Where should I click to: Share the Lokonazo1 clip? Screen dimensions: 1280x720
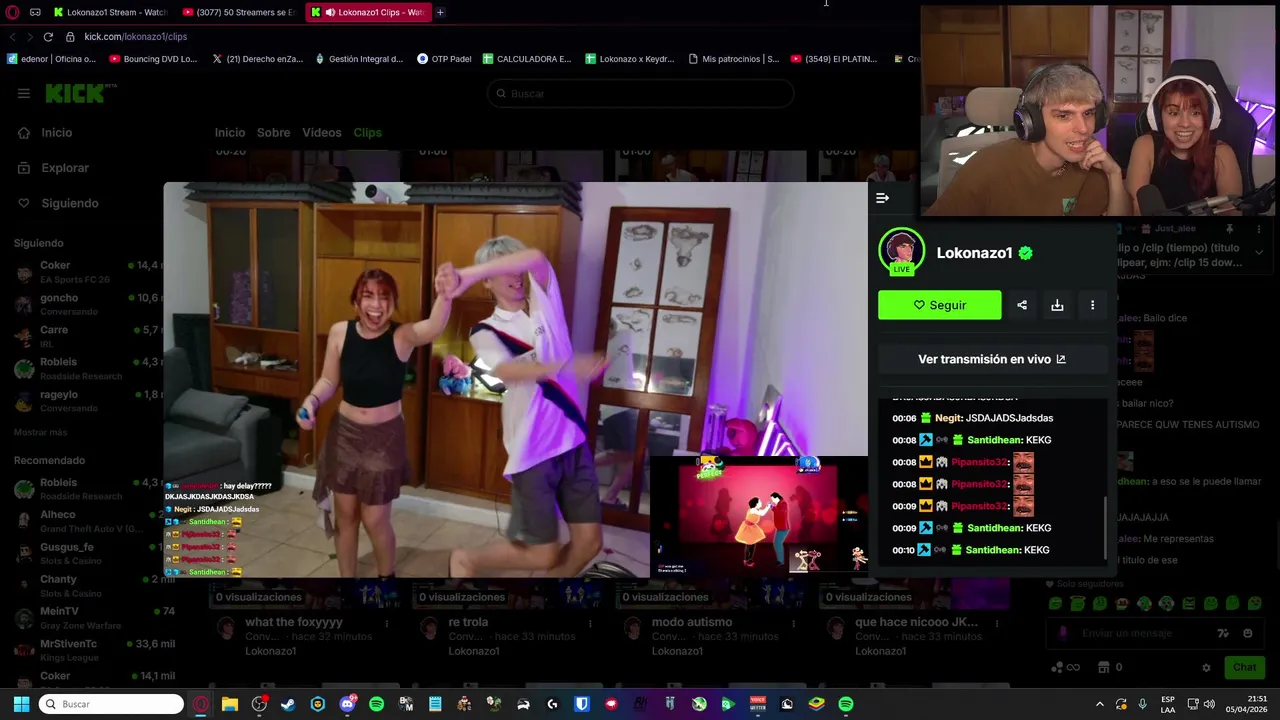click(1022, 305)
